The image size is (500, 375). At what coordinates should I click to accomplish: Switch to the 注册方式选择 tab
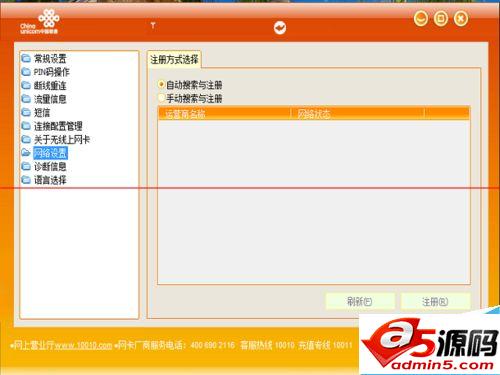[174, 60]
